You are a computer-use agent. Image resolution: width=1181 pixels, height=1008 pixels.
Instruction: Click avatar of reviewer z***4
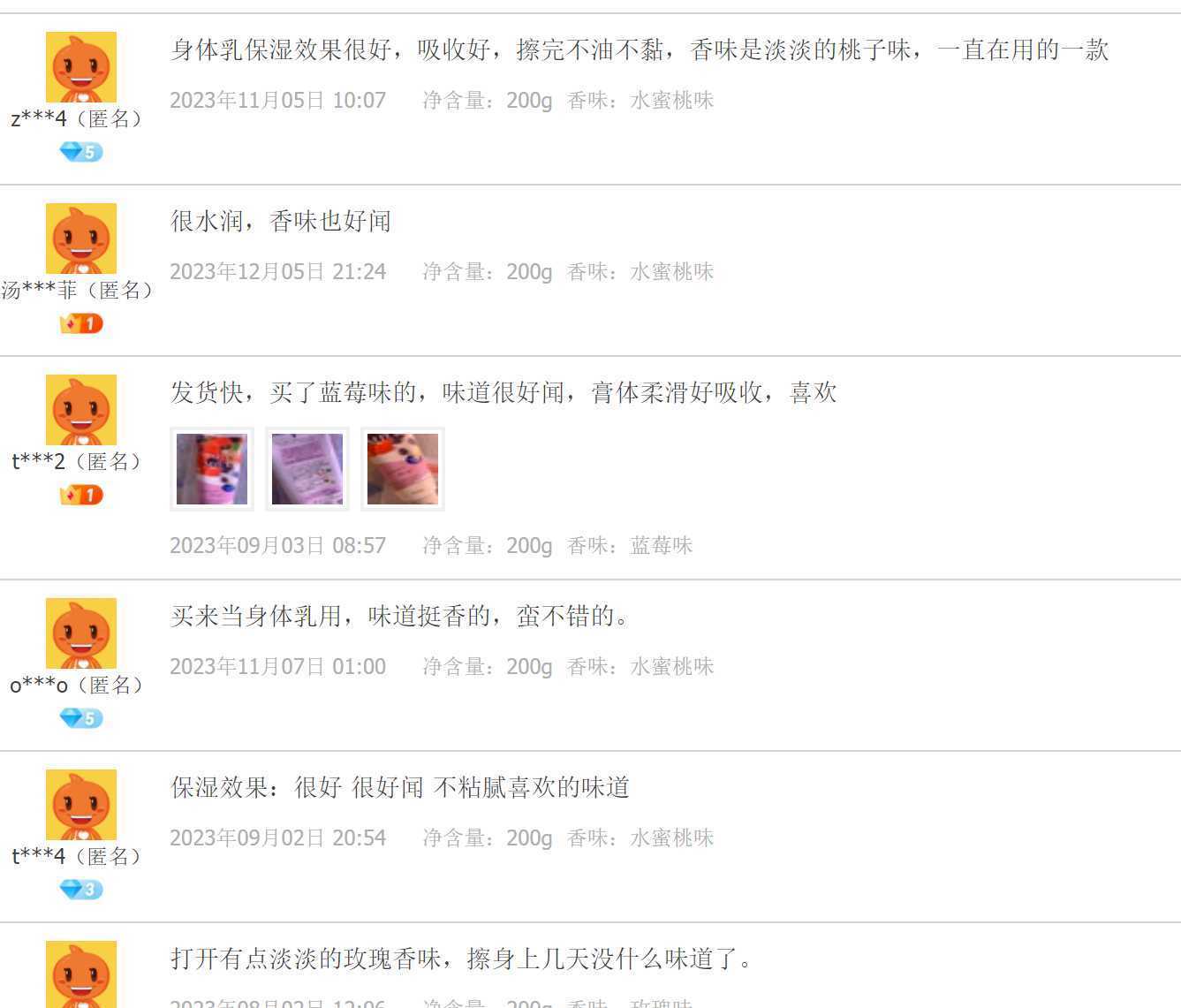(x=81, y=67)
